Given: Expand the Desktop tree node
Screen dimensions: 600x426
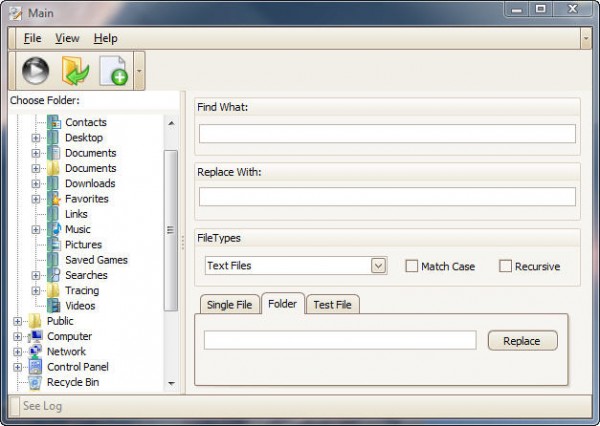Looking at the screenshot, I should [36, 138].
